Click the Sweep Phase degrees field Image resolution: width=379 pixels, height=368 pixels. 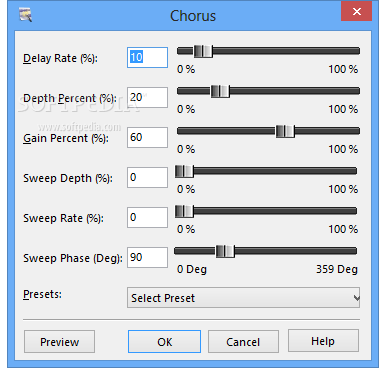[147, 257]
